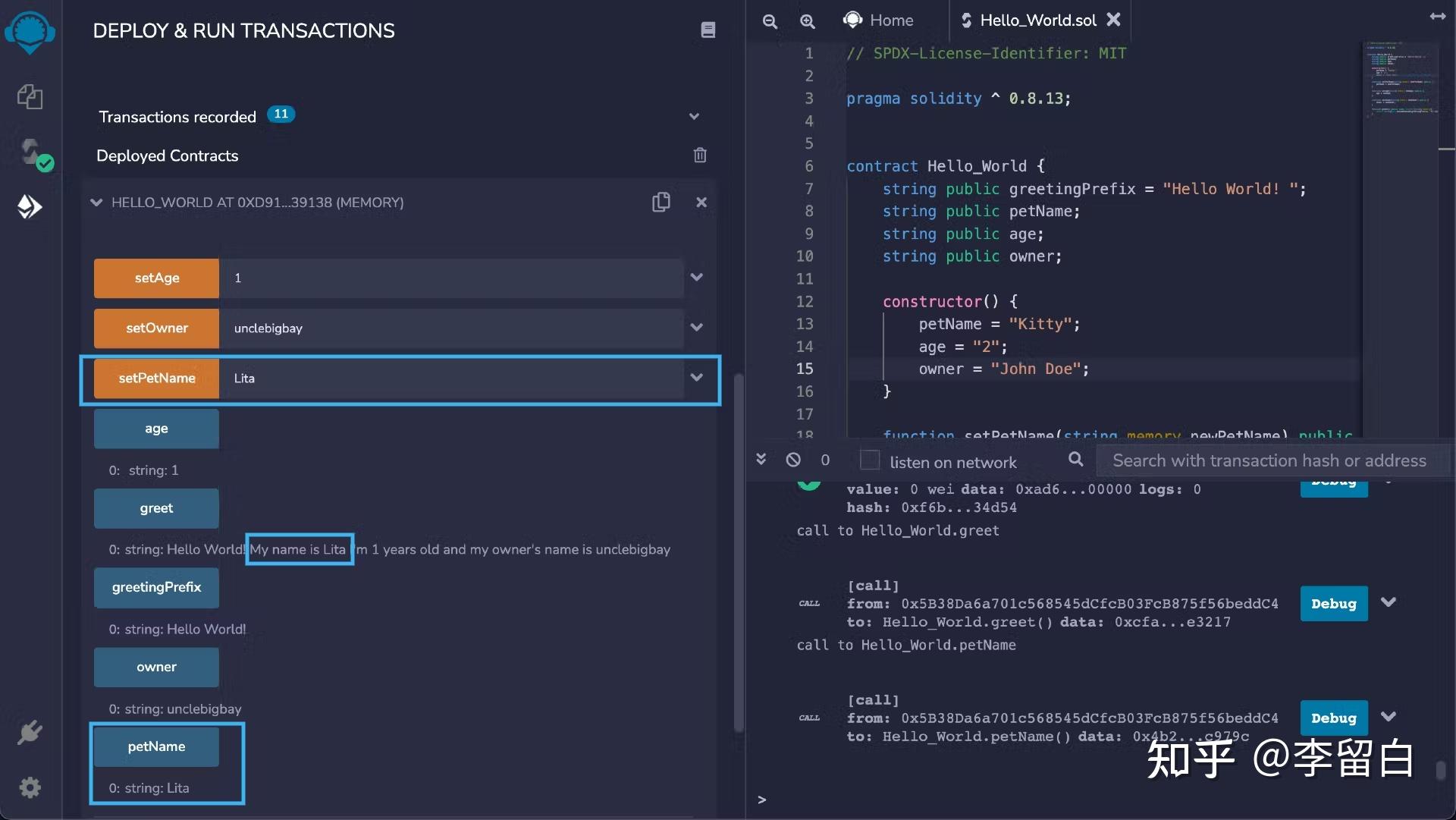Click the trash icon for Deployed Contracts

[x=699, y=156]
